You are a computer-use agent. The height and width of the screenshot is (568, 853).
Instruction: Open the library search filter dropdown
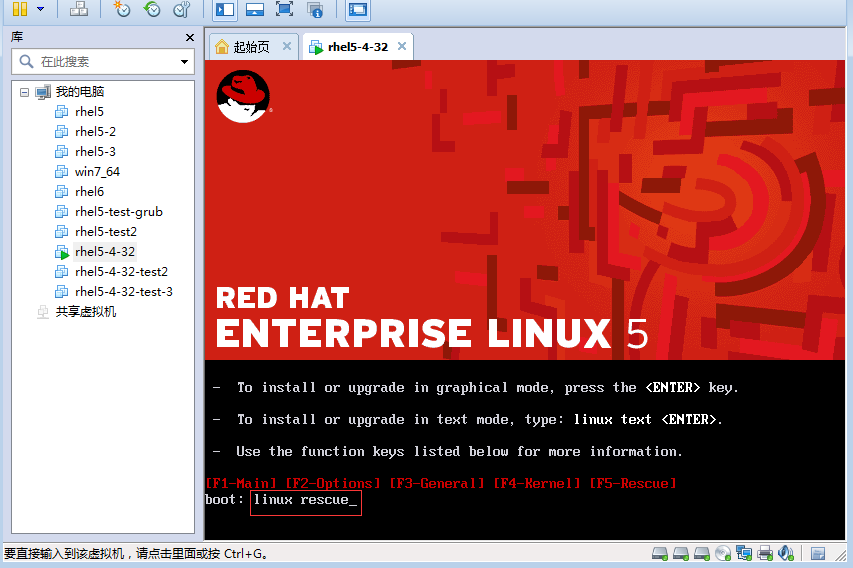click(x=185, y=62)
